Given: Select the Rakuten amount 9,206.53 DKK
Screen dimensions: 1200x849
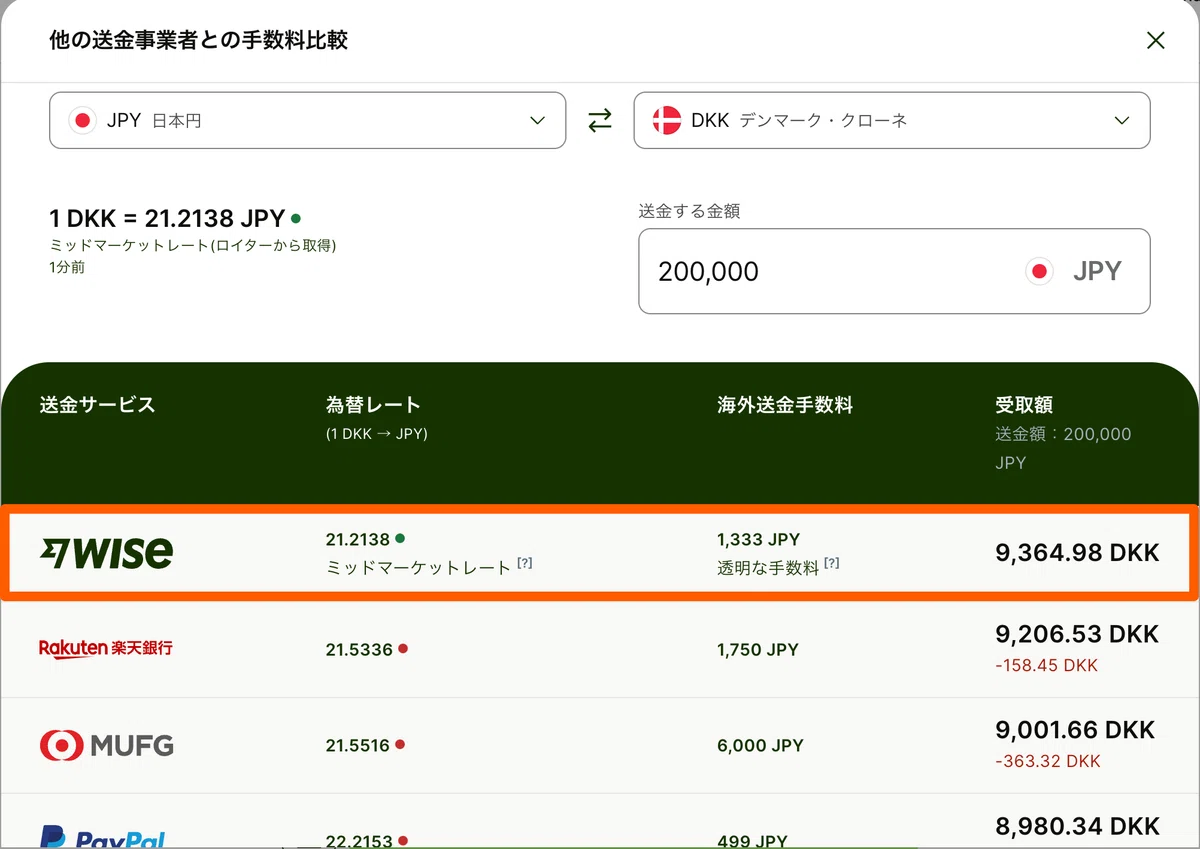Looking at the screenshot, I should coord(1077,634).
